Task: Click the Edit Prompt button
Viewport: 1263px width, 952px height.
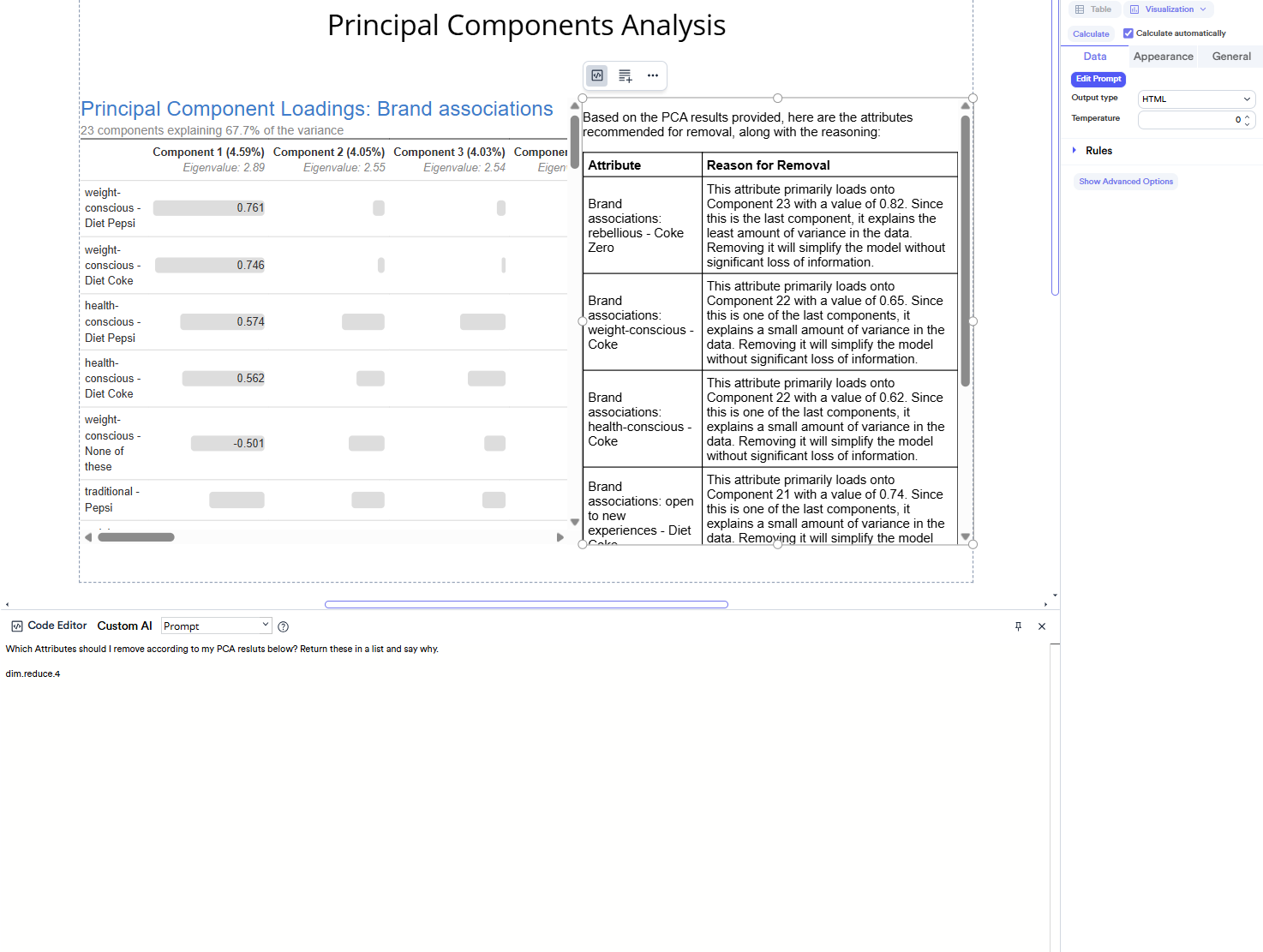Action: [x=1098, y=79]
